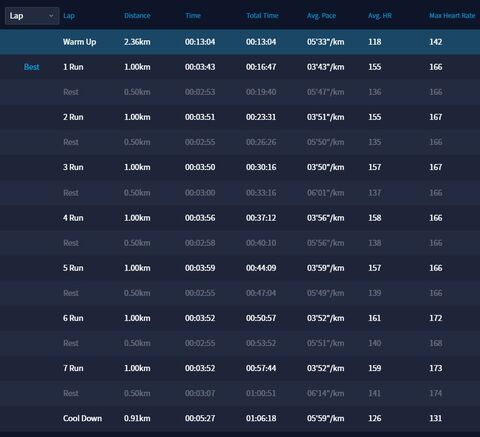This screenshot has height=437, width=480.
Task: Select the 7 Run lap name
Action: pos(73,368)
